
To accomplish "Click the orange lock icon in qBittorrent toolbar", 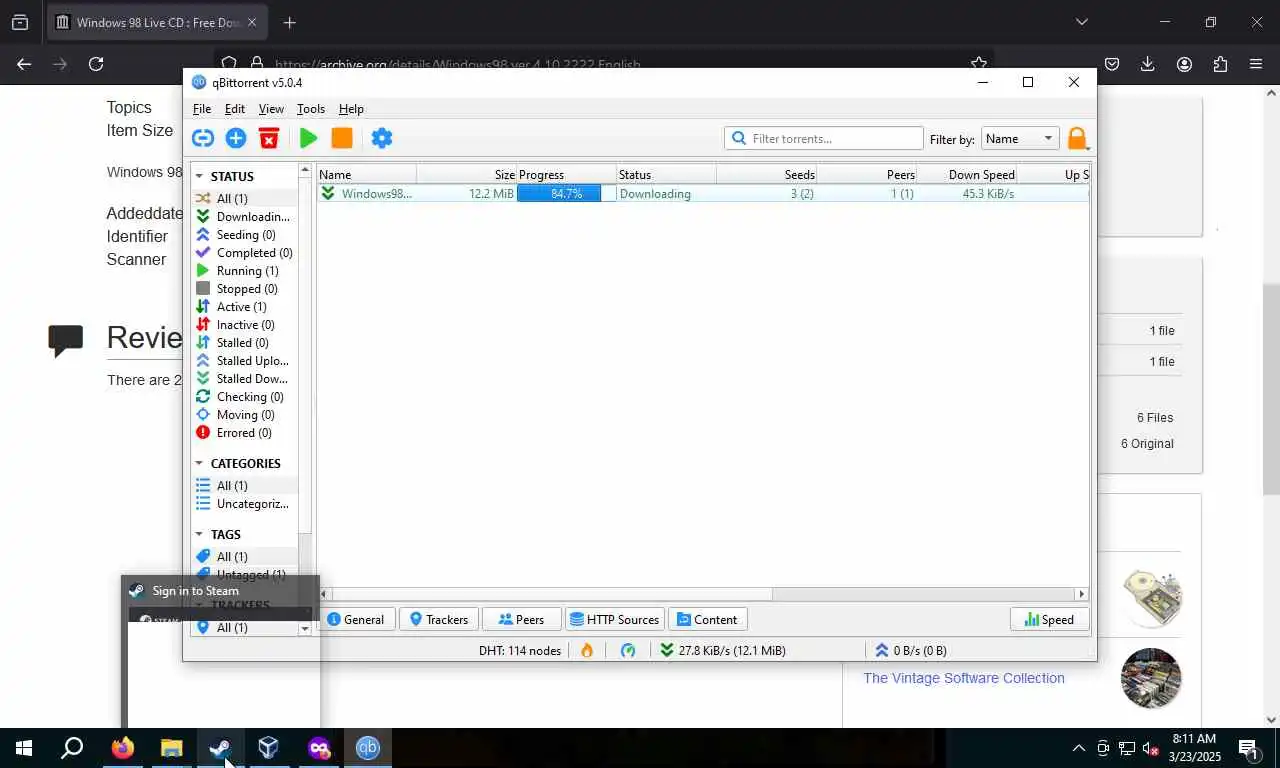I will click(1077, 138).
